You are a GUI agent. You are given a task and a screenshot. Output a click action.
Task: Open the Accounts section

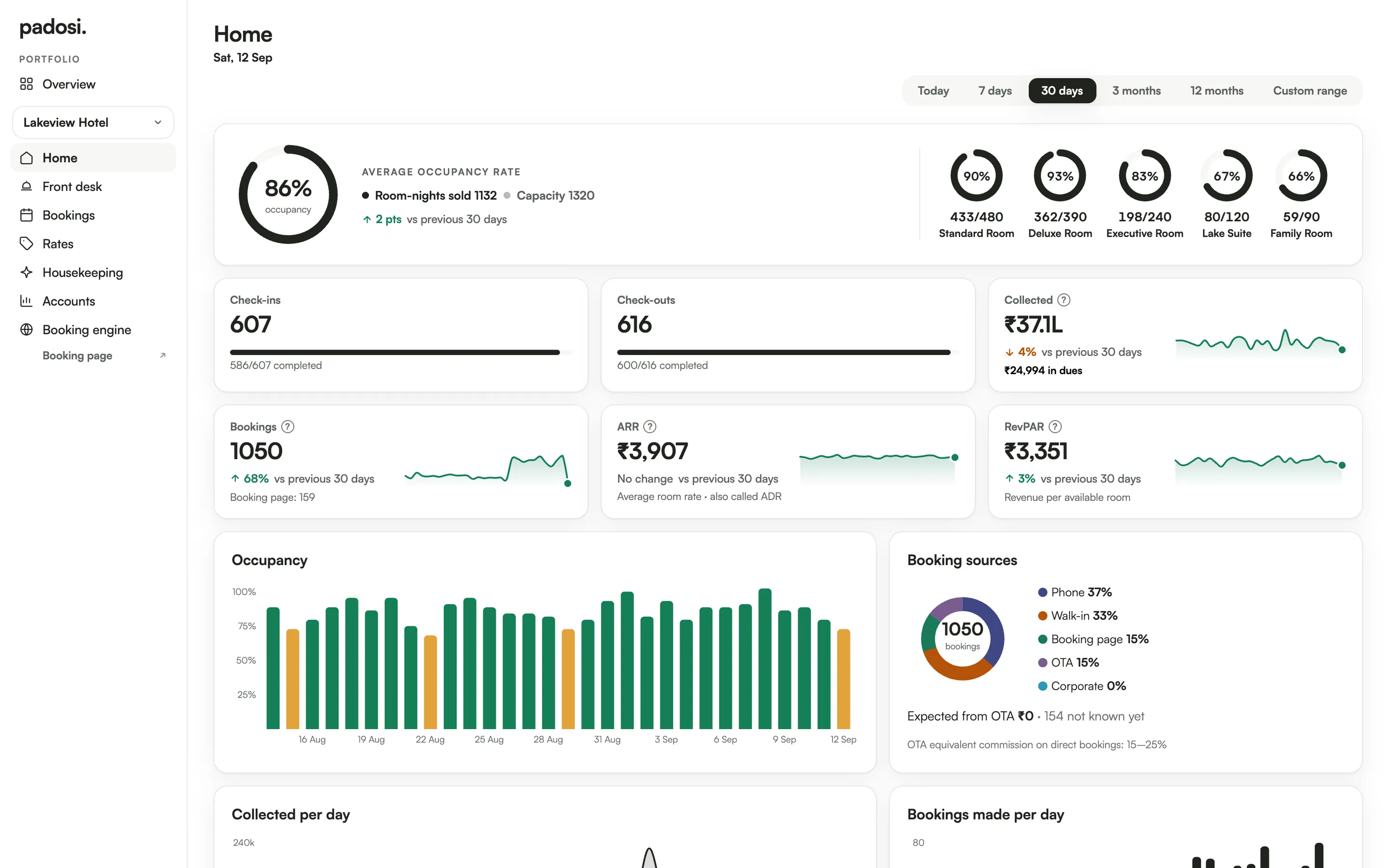[x=93, y=301]
